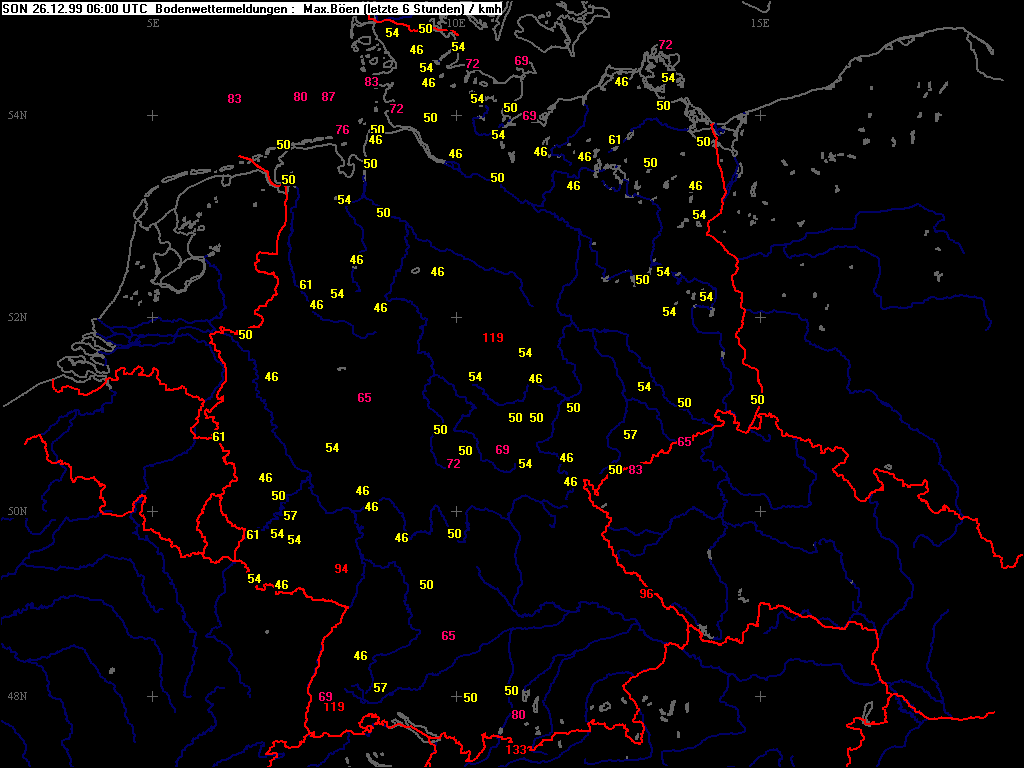This screenshot has width=1024, height=768.
Task: Click the 15E longitude label
Action: coord(760,23)
